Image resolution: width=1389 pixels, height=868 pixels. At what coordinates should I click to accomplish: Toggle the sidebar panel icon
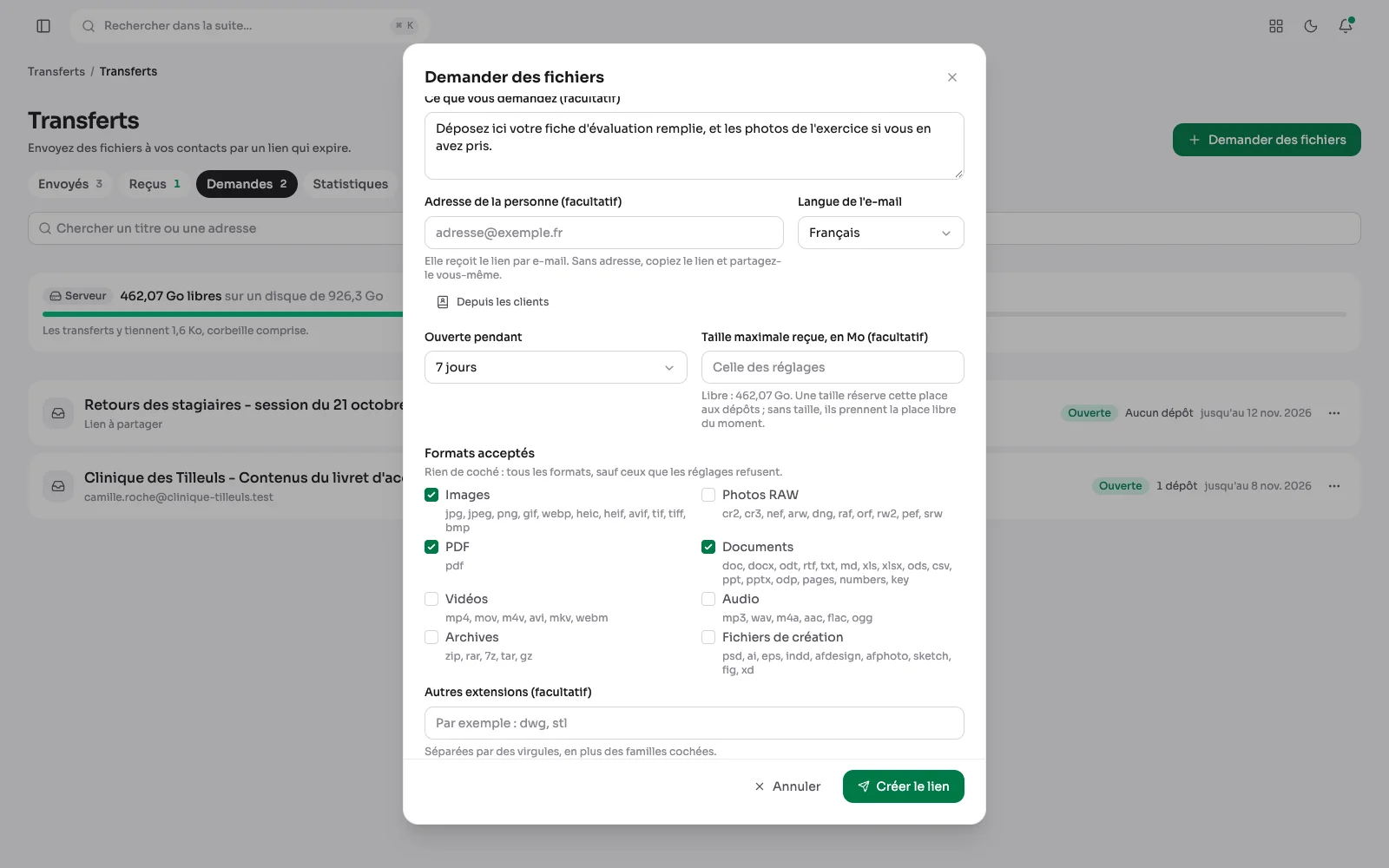pos(43,26)
